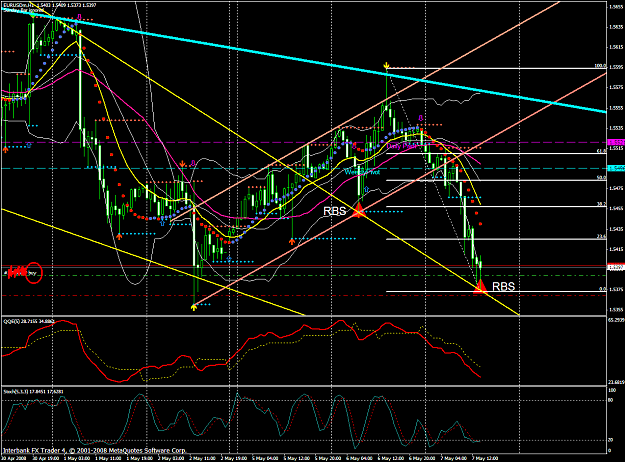Click the Stochastic 20 level axis label

(610, 440)
